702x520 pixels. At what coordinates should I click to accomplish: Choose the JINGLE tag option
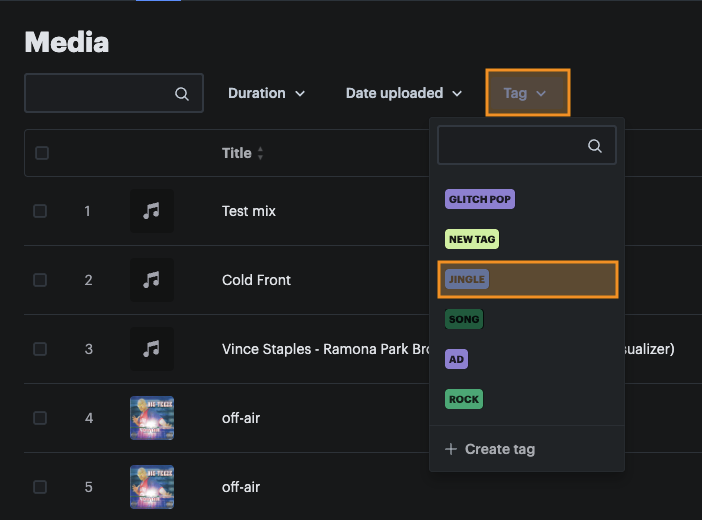tap(467, 279)
